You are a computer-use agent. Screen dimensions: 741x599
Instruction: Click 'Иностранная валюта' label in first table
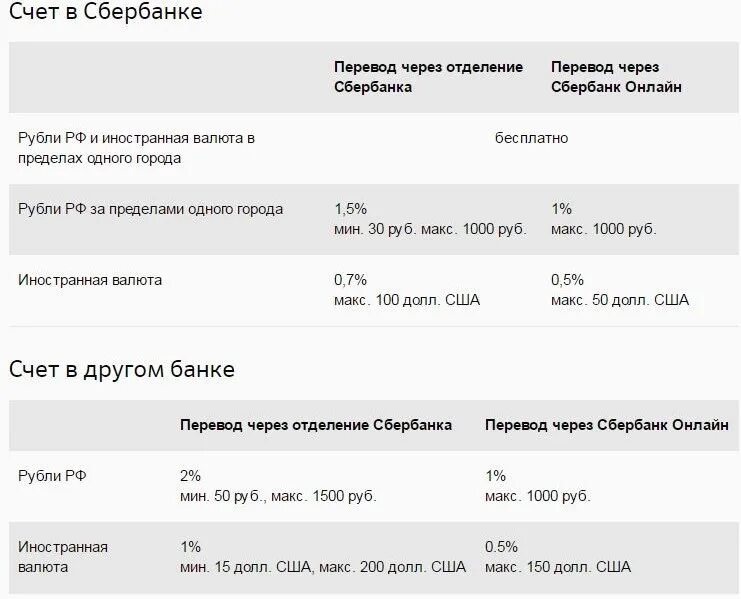pyautogui.click(x=89, y=280)
